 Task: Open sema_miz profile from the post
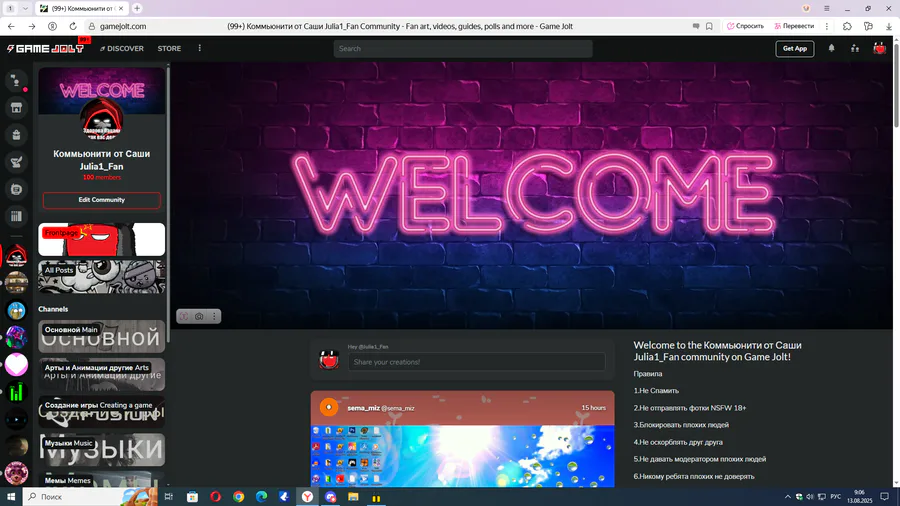point(364,408)
